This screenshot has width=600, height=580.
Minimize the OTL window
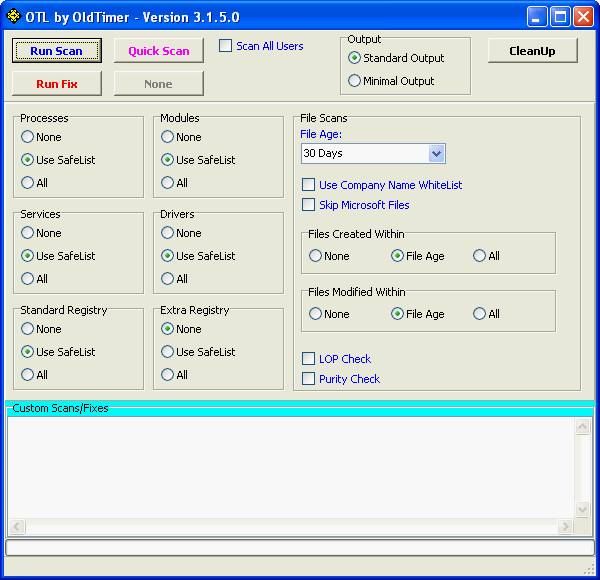point(536,17)
